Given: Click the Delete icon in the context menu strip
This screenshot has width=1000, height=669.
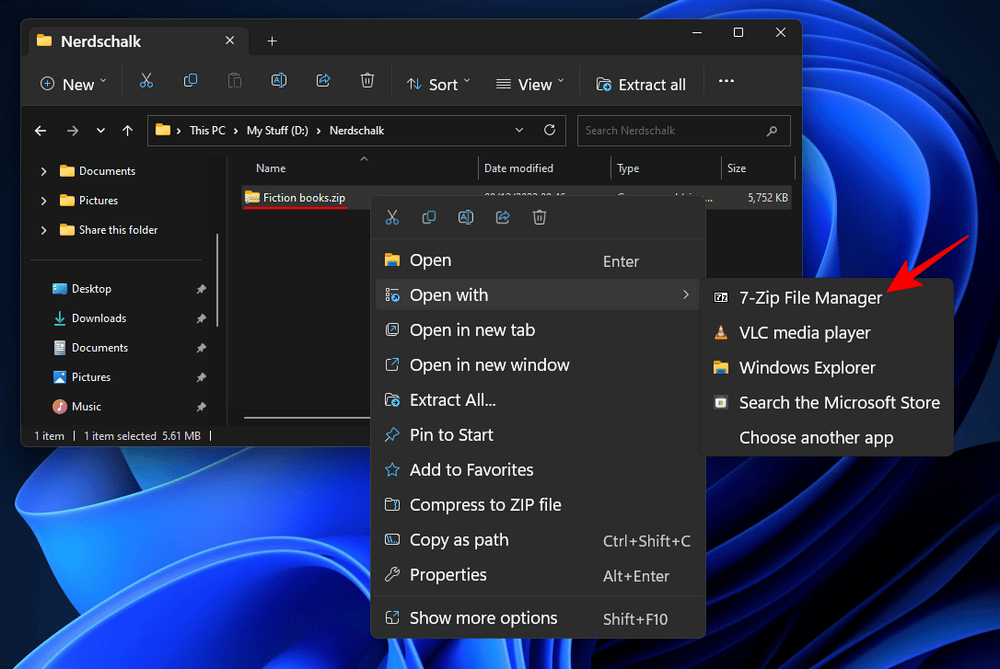Looking at the screenshot, I should 539,217.
